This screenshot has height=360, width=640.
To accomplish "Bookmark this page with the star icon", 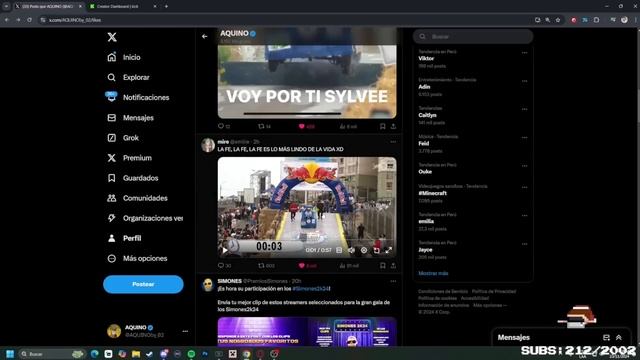I will pyautogui.click(x=558, y=20).
